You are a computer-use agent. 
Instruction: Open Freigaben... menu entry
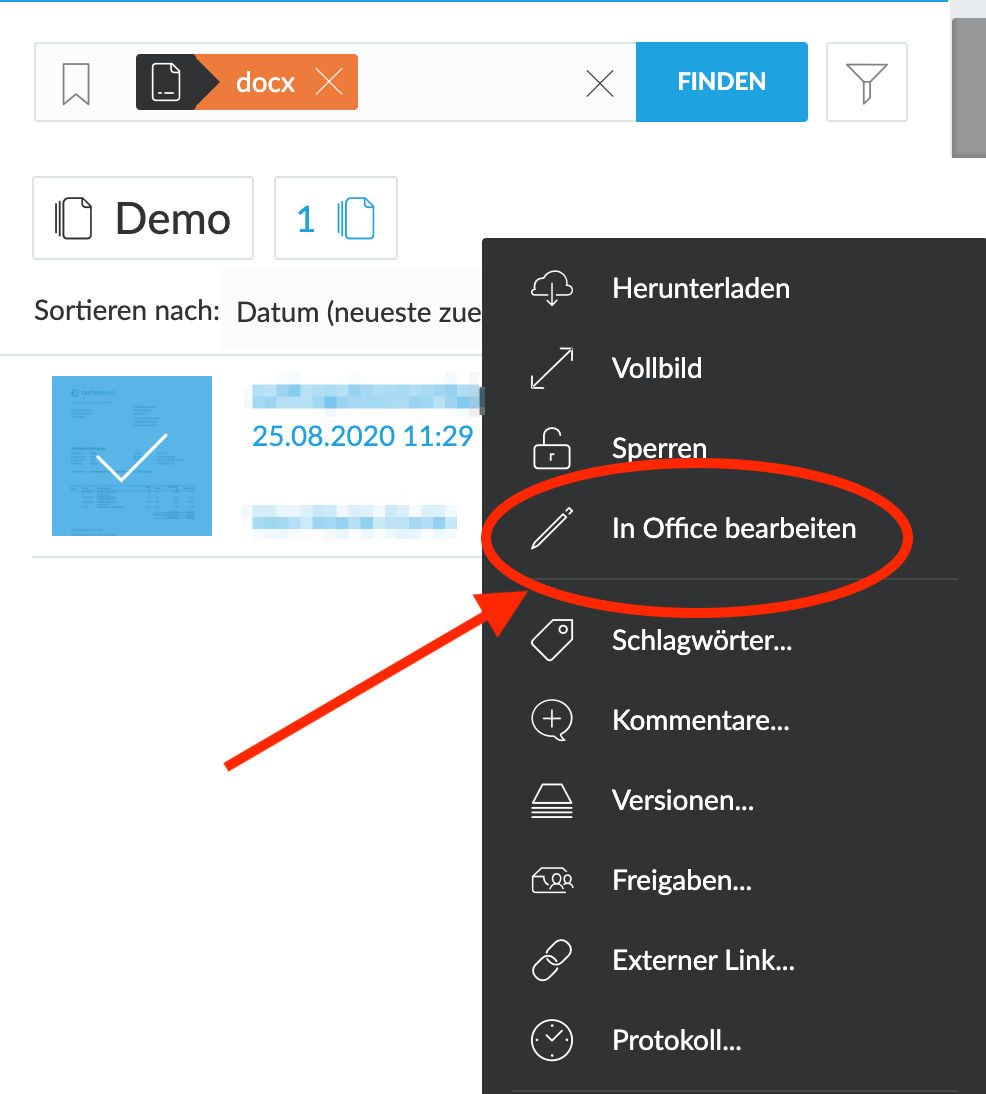coord(682,881)
